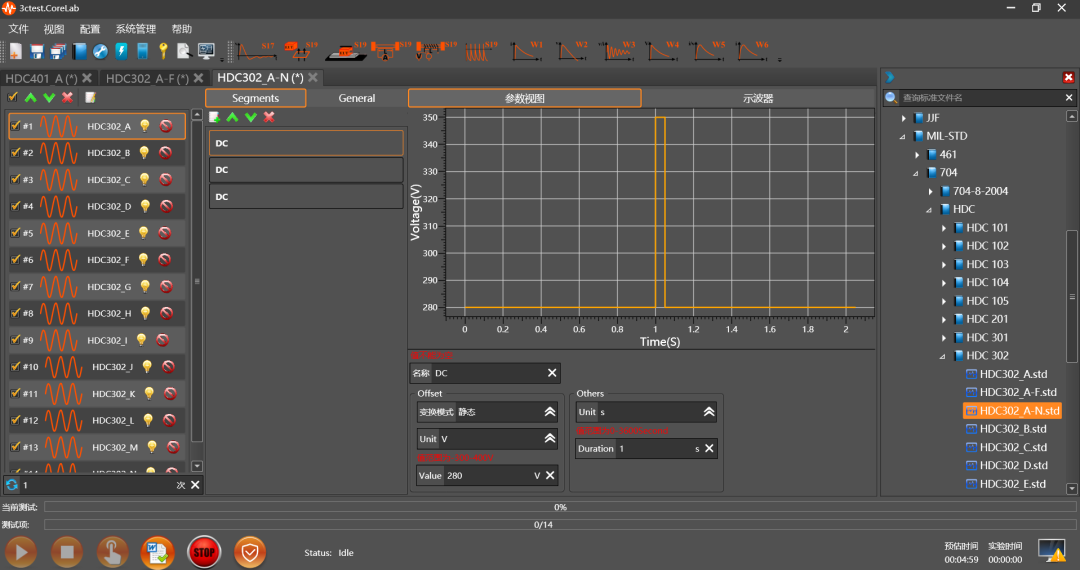The width and height of the screenshot is (1080, 570).
Task: Open the 系统管理 menu
Action: pos(135,29)
